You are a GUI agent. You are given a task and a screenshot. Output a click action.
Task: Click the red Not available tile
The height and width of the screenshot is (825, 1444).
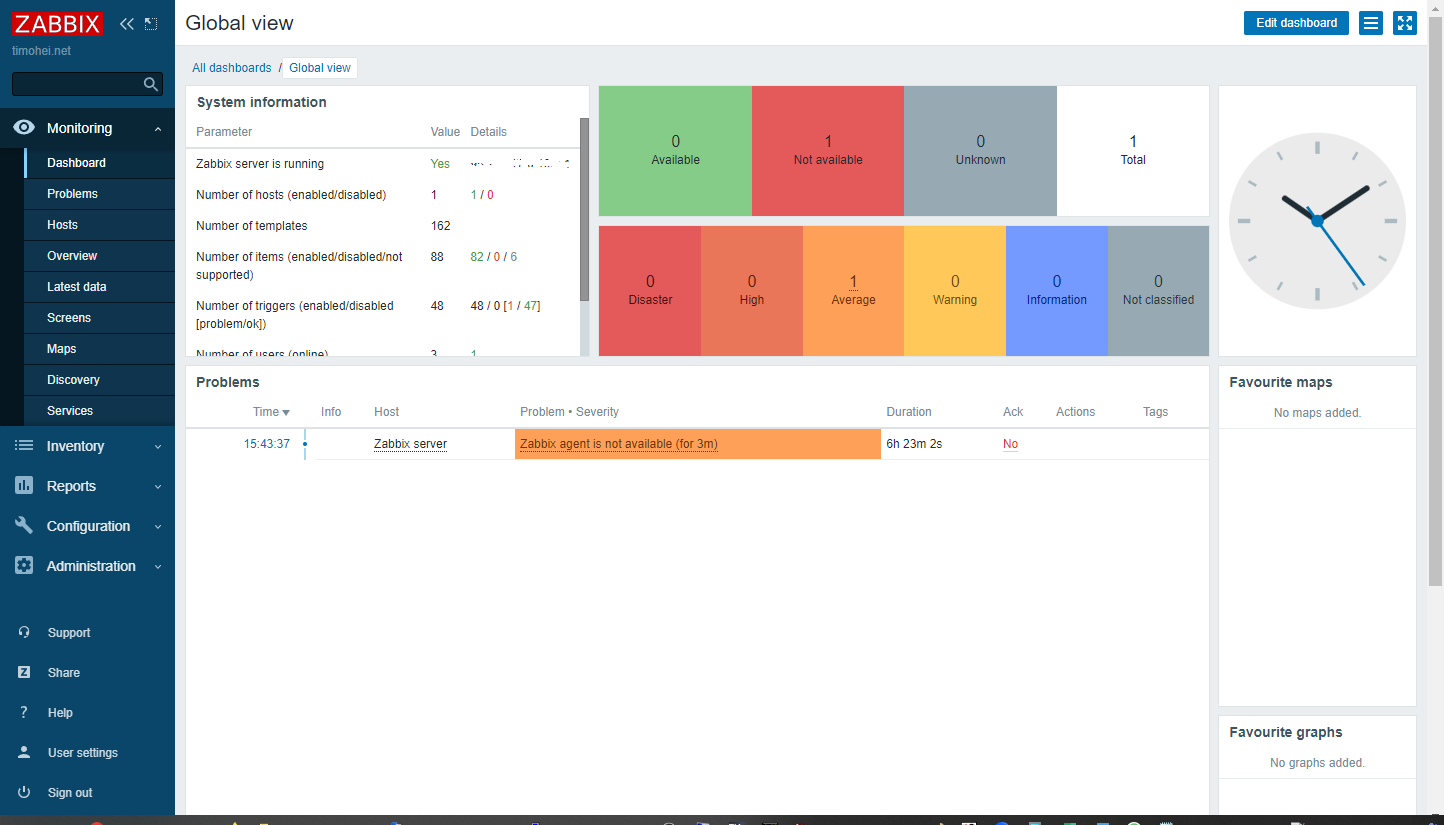tap(828, 151)
